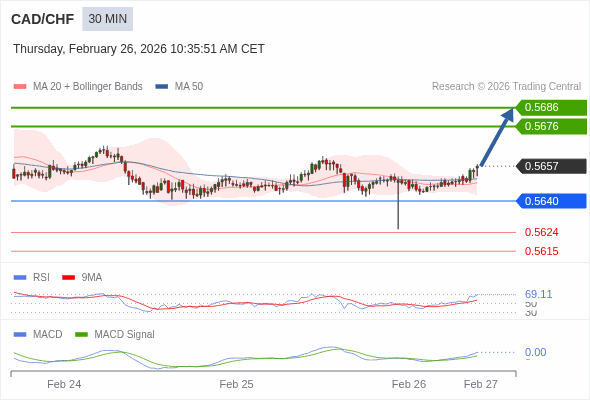590x400 pixels.
Task: Click the Feb 27 axis date label
Action: pyautogui.click(x=481, y=384)
